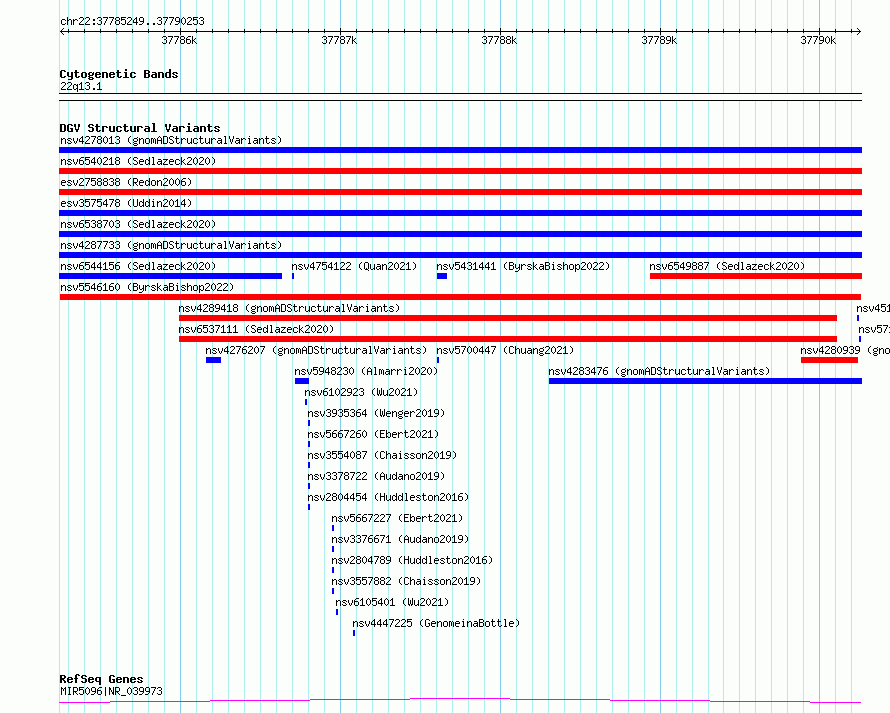This screenshot has height=713, width=890.
Task: Click the nsv6538703 Sedlazeck2020 label
Action: (138, 224)
